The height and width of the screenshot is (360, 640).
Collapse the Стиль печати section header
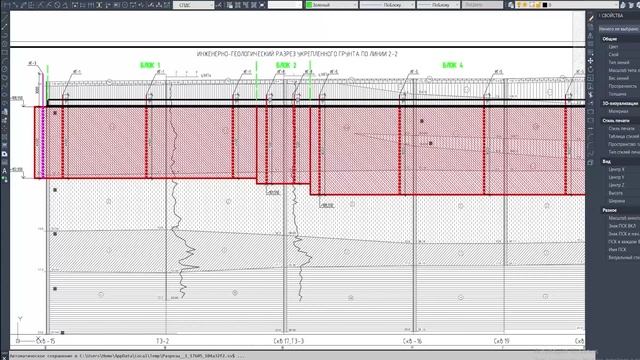coord(619,121)
